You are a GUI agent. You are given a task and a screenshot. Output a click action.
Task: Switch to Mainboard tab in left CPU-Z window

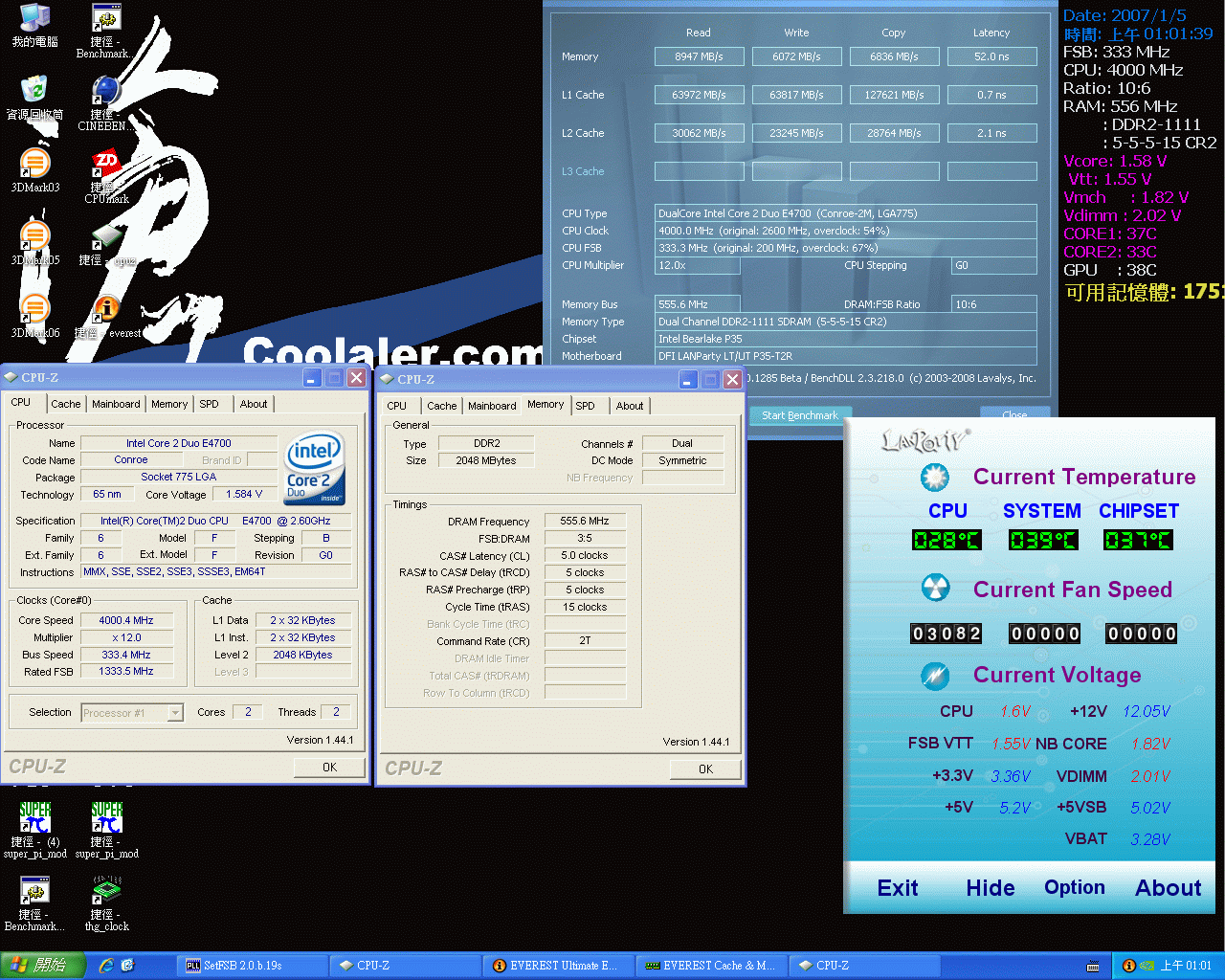(116, 404)
